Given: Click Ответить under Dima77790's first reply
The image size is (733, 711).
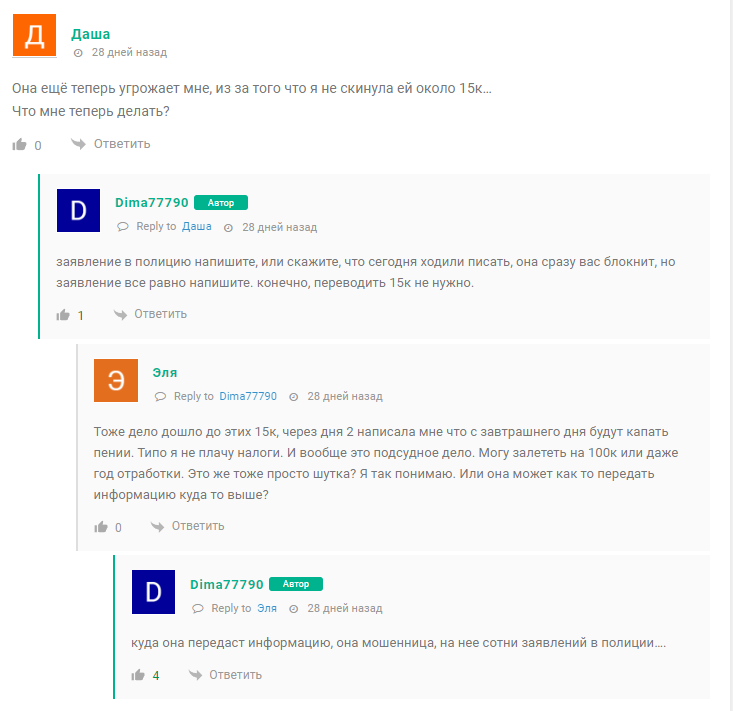Looking at the screenshot, I should tap(160, 314).
